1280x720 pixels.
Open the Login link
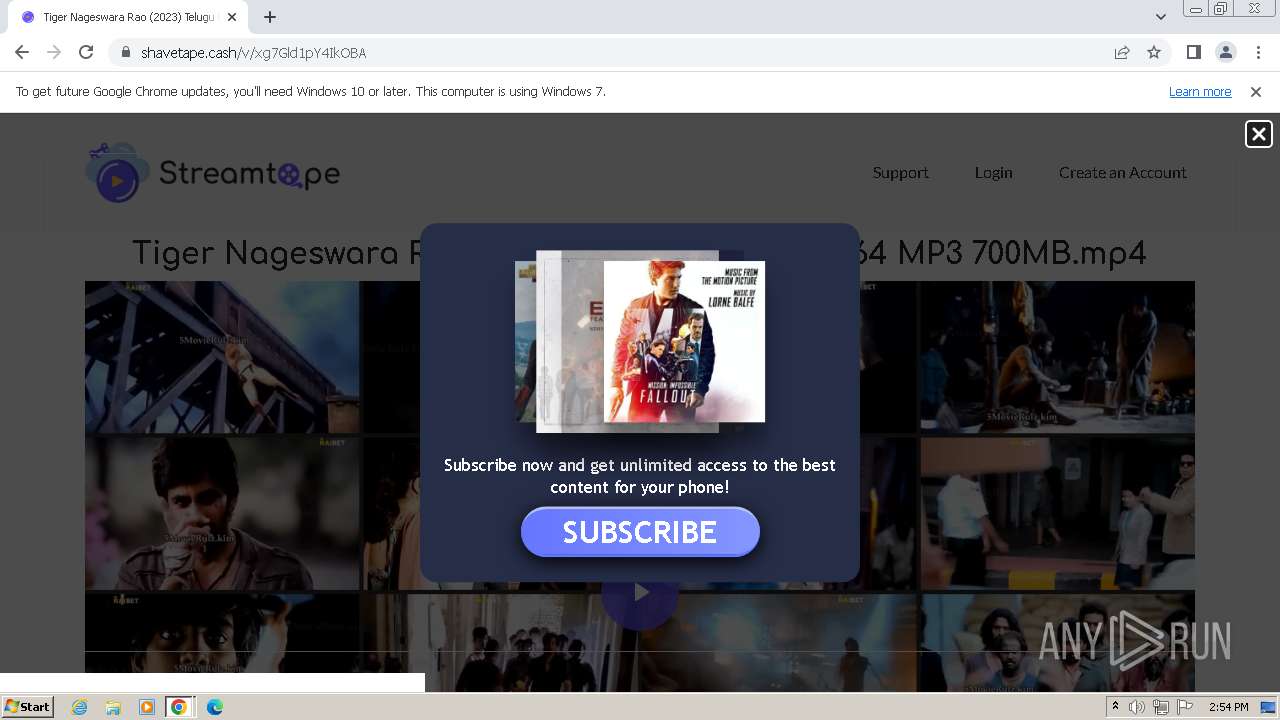coord(994,172)
